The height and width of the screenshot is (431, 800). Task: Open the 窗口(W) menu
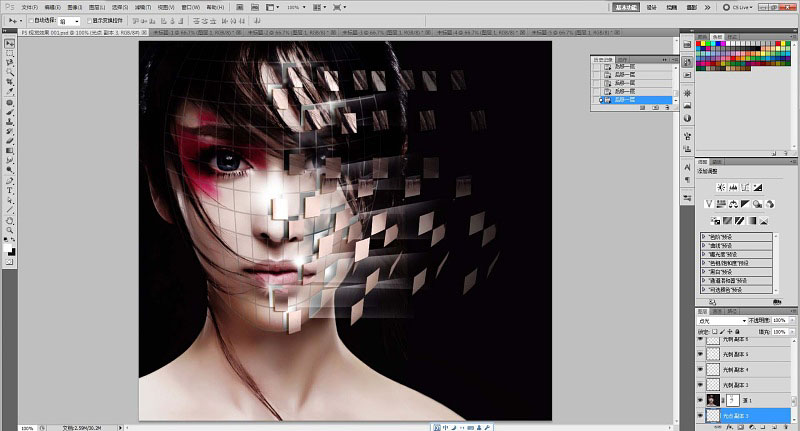[x=191, y=7]
